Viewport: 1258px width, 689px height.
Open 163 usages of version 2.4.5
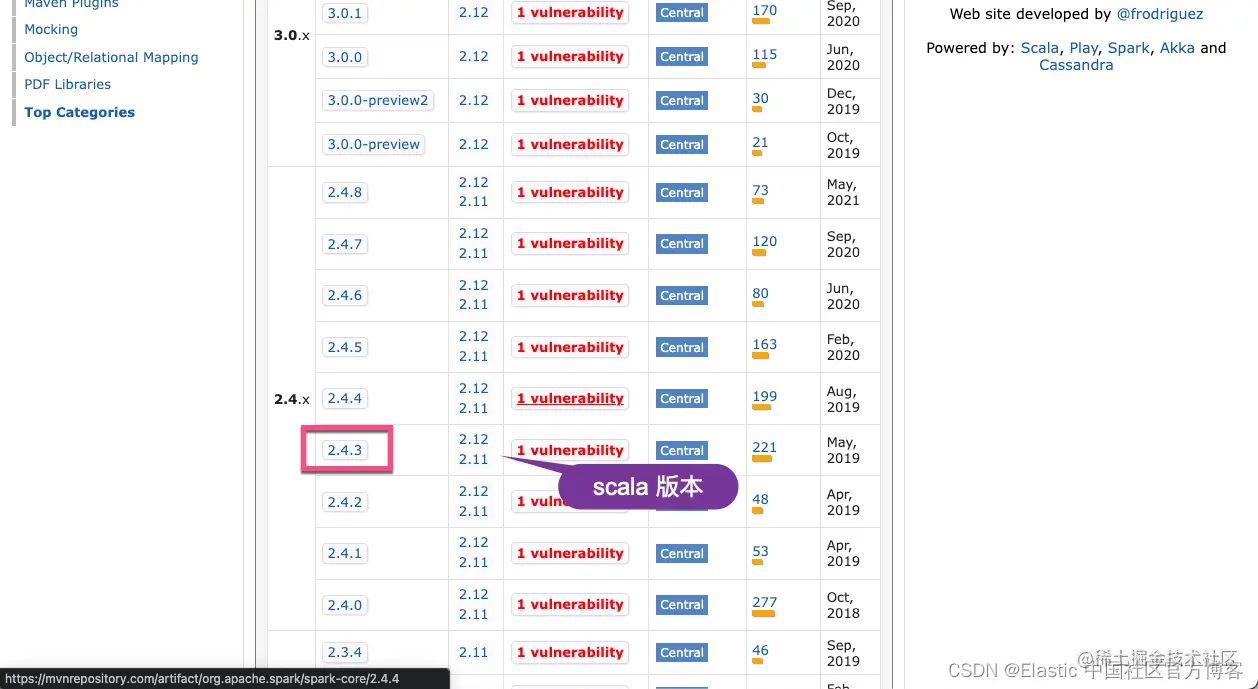(765, 345)
